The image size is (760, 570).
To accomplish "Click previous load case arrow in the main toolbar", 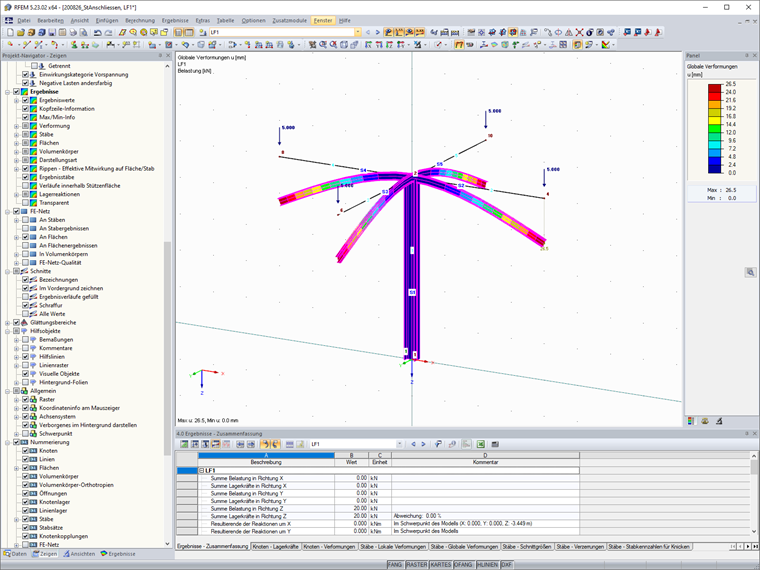I will pyautogui.click(x=368, y=32).
